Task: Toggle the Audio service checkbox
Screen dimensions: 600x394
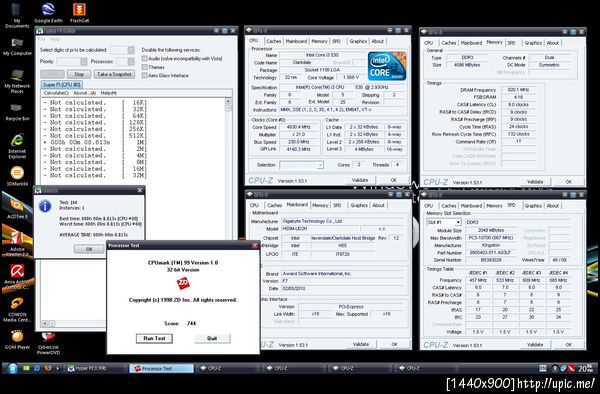Action: coord(145,59)
